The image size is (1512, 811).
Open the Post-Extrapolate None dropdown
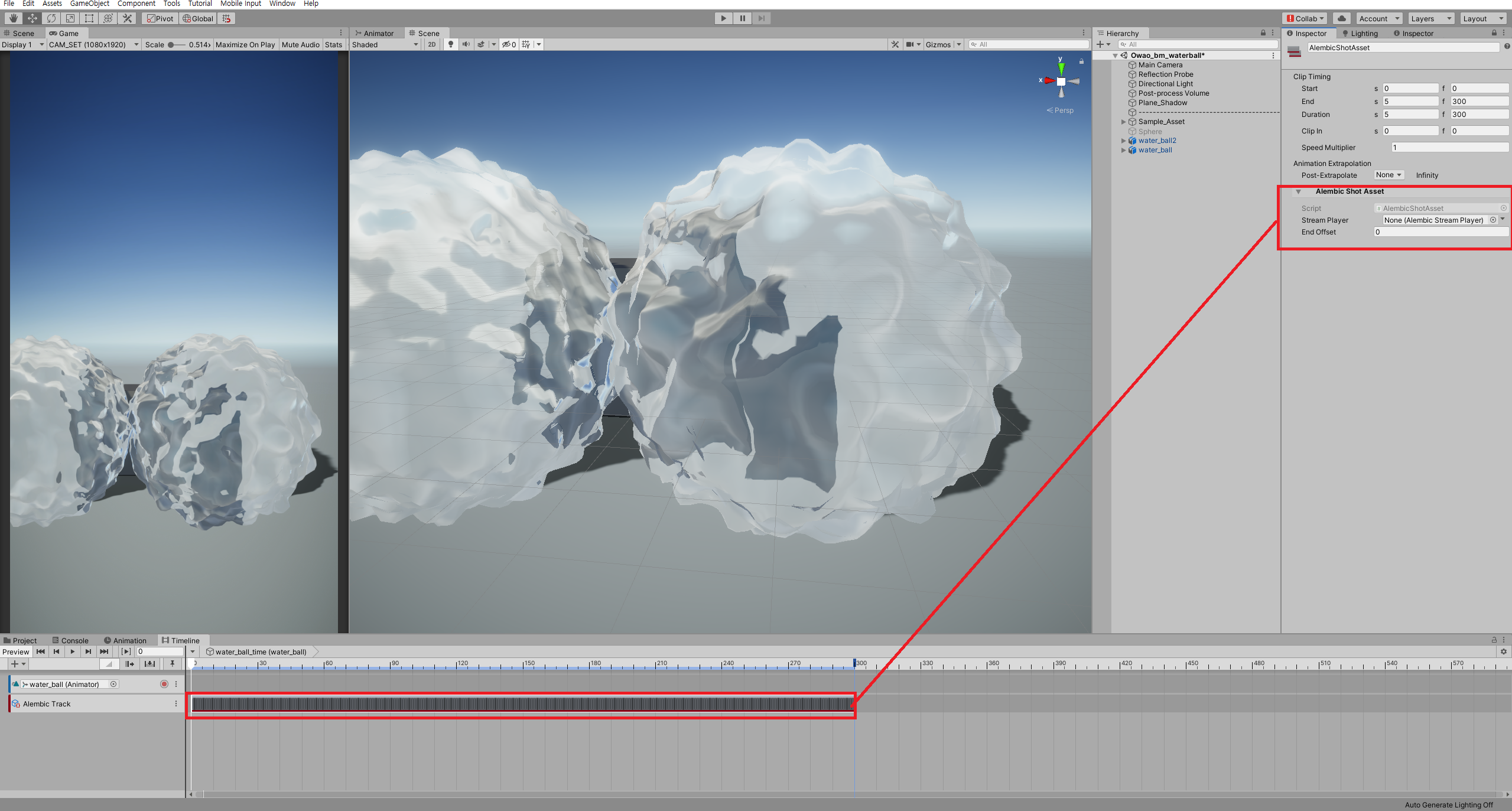point(1388,175)
